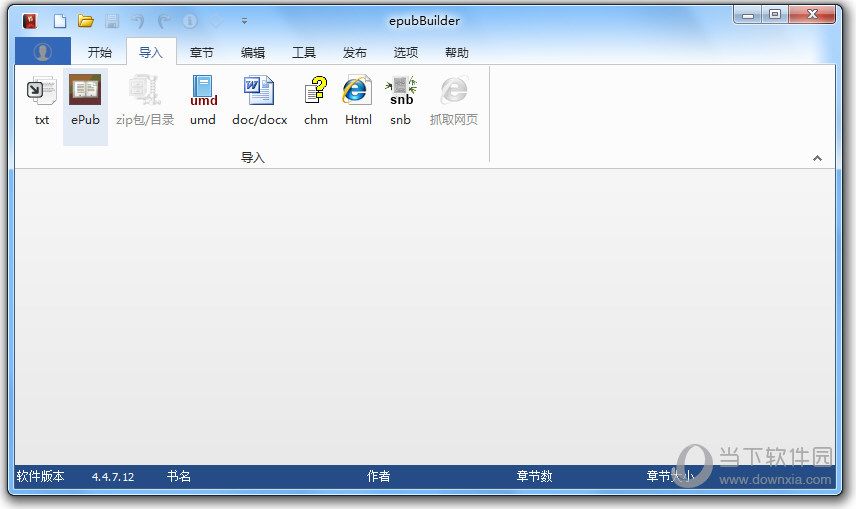
Task: Import a txt file
Action: 41,103
